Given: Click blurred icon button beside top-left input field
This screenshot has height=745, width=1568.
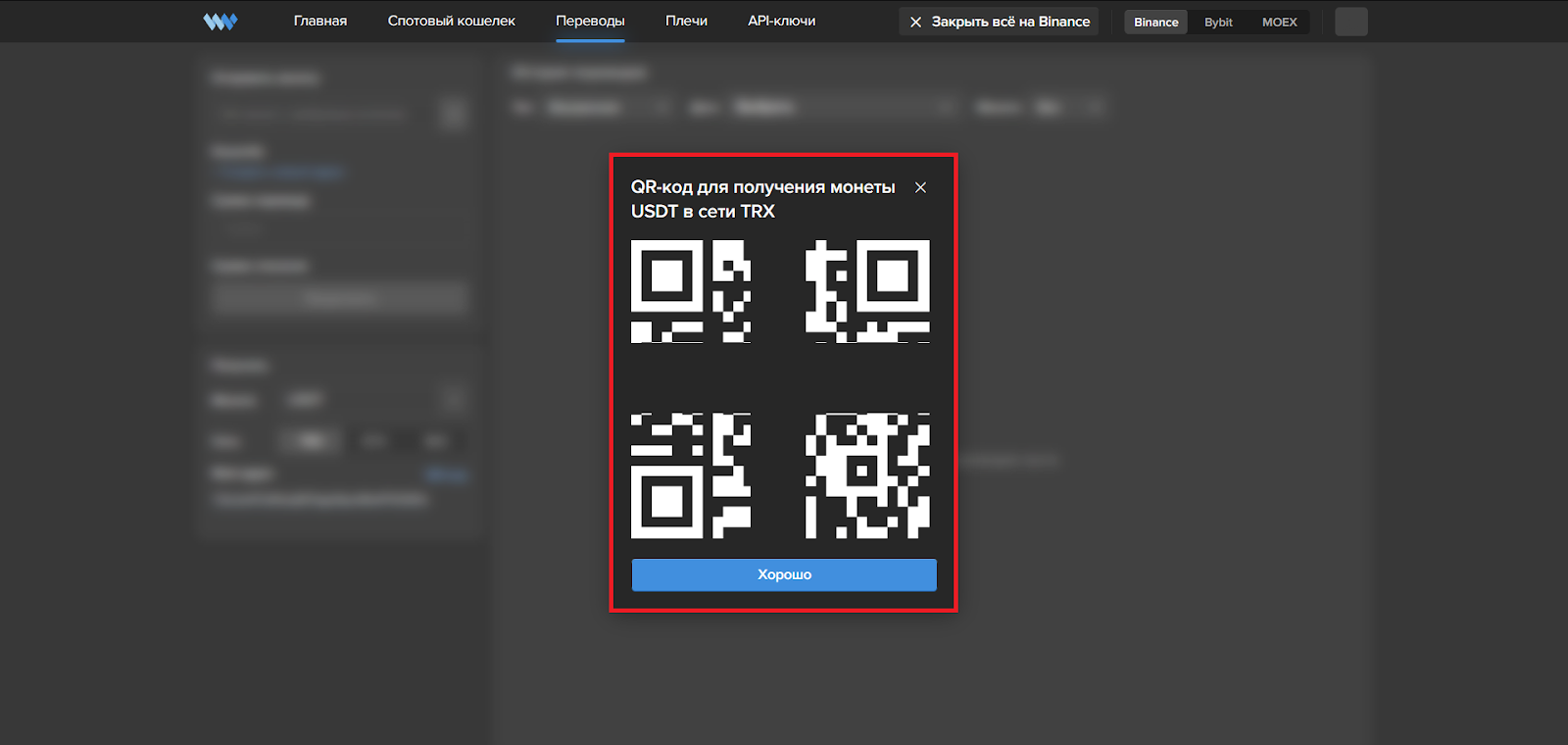Looking at the screenshot, I should 453,114.
